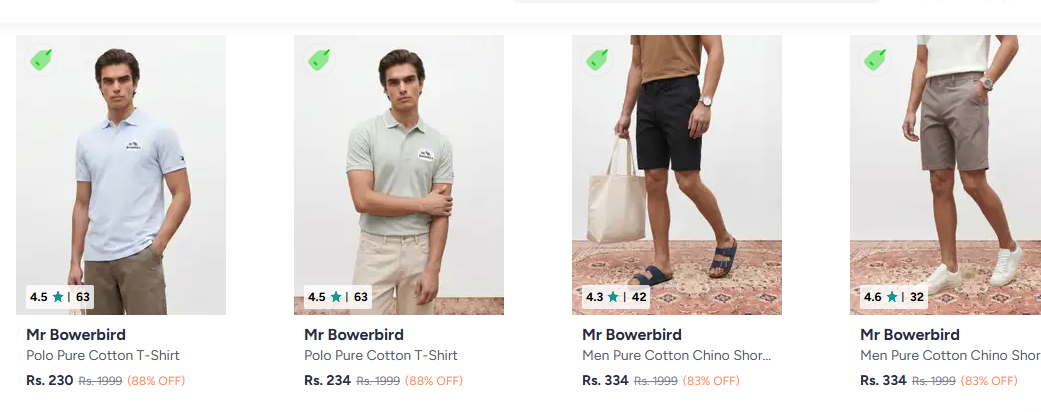Screen dimensions: 1041x412
Task: Click green tag icon on grey shorts product
Action: click(875, 60)
